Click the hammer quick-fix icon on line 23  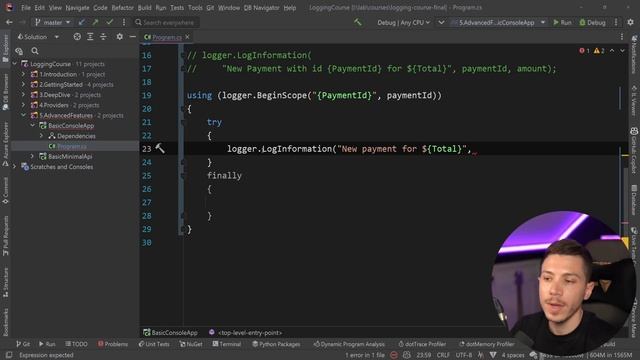pos(160,148)
